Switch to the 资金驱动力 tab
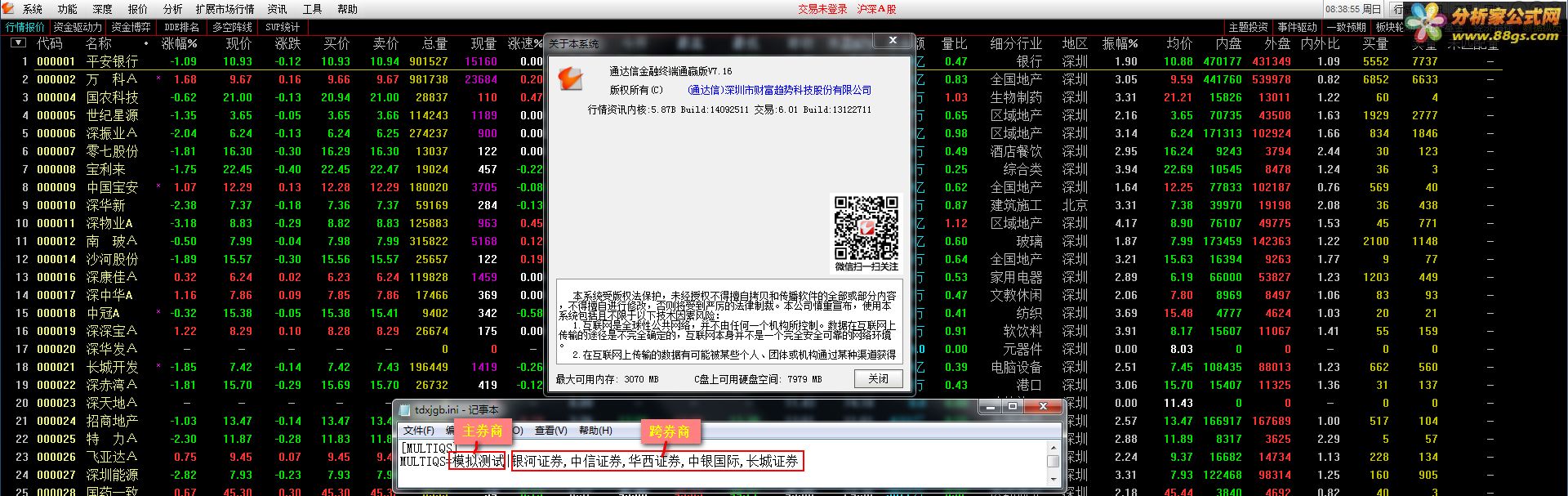1568x496 pixels. (x=78, y=27)
